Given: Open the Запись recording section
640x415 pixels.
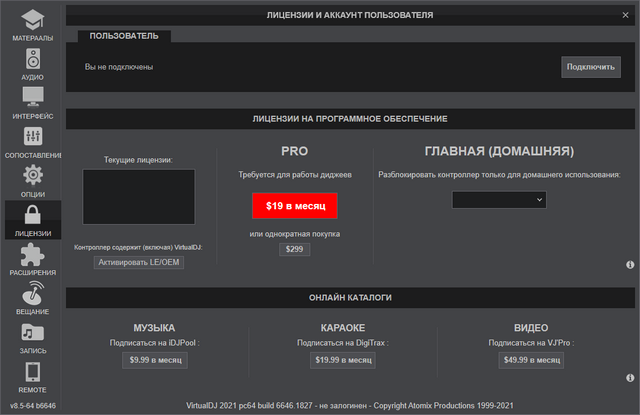Looking at the screenshot, I should click(32, 337).
